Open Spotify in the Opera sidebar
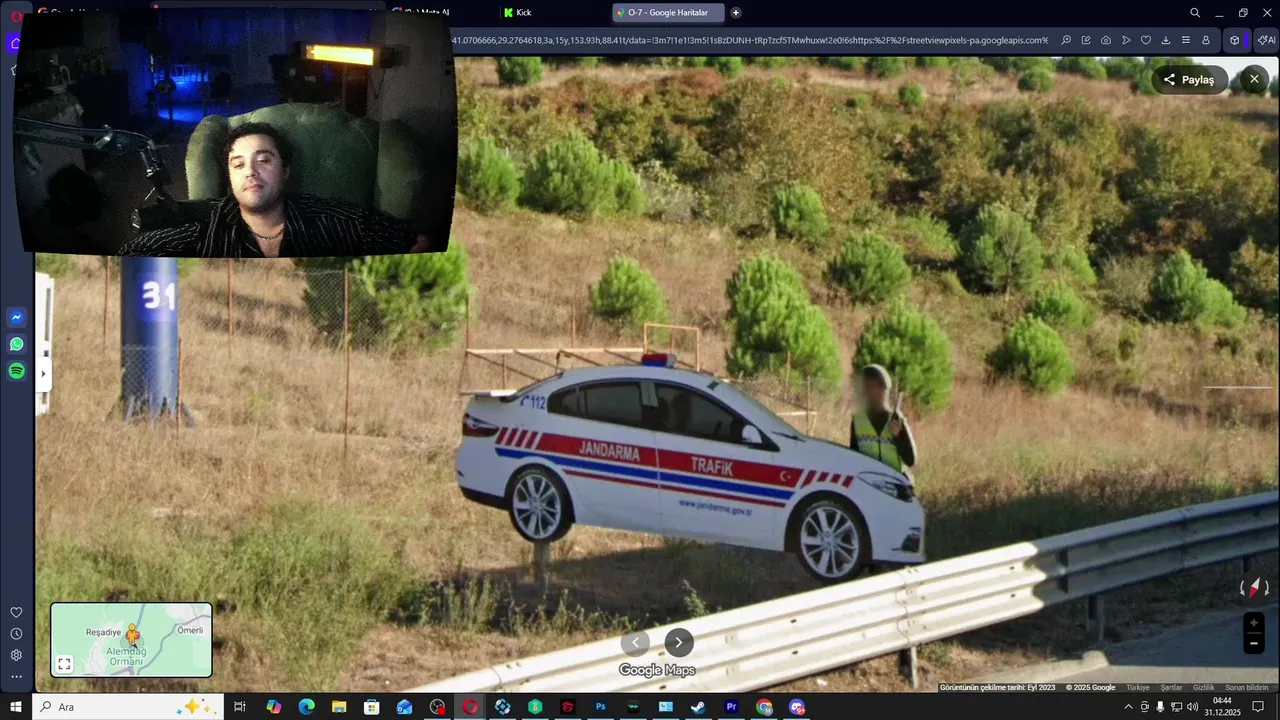This screenshot has width=1280, height=720. pyautogui.click(x=16, y=371)
